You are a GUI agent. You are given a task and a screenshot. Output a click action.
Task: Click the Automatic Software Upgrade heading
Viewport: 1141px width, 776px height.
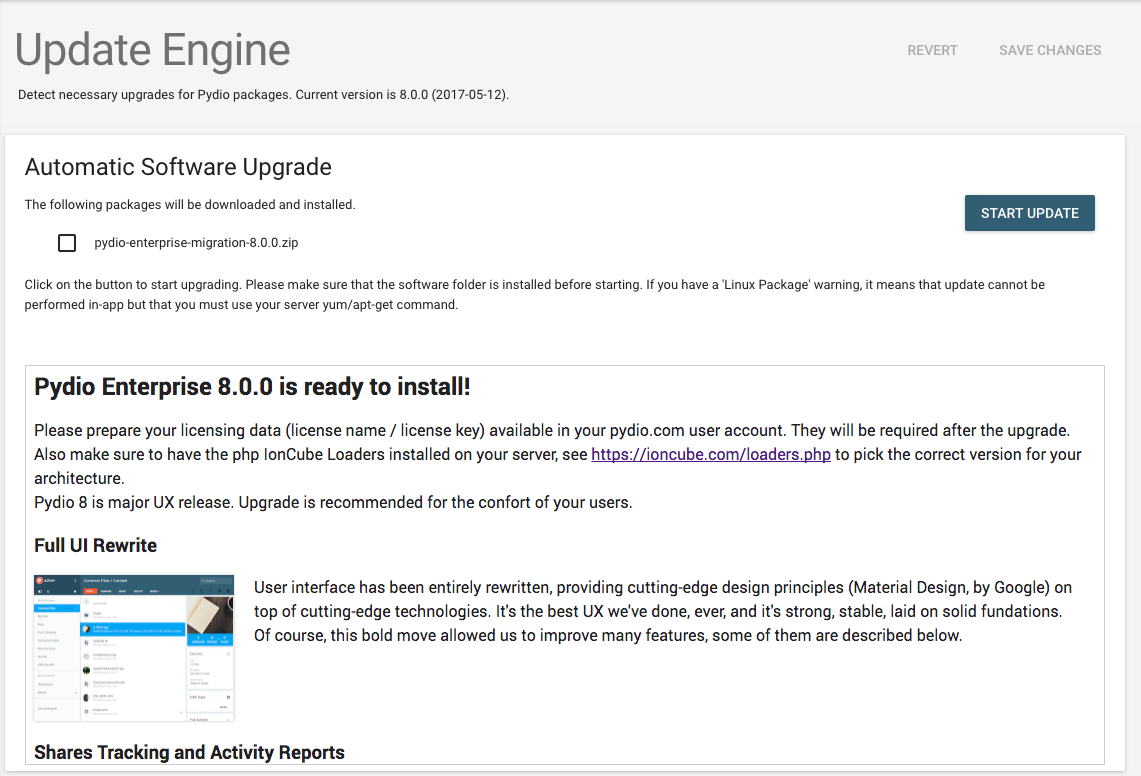pyautogui.click(x=178, y=167)
